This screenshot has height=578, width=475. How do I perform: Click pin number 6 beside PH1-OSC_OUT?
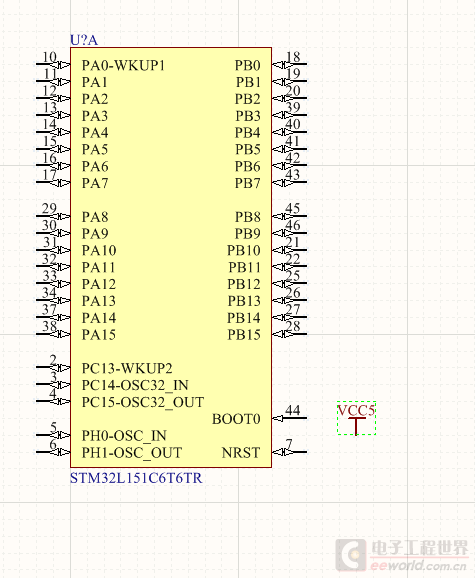pos(53,444)
